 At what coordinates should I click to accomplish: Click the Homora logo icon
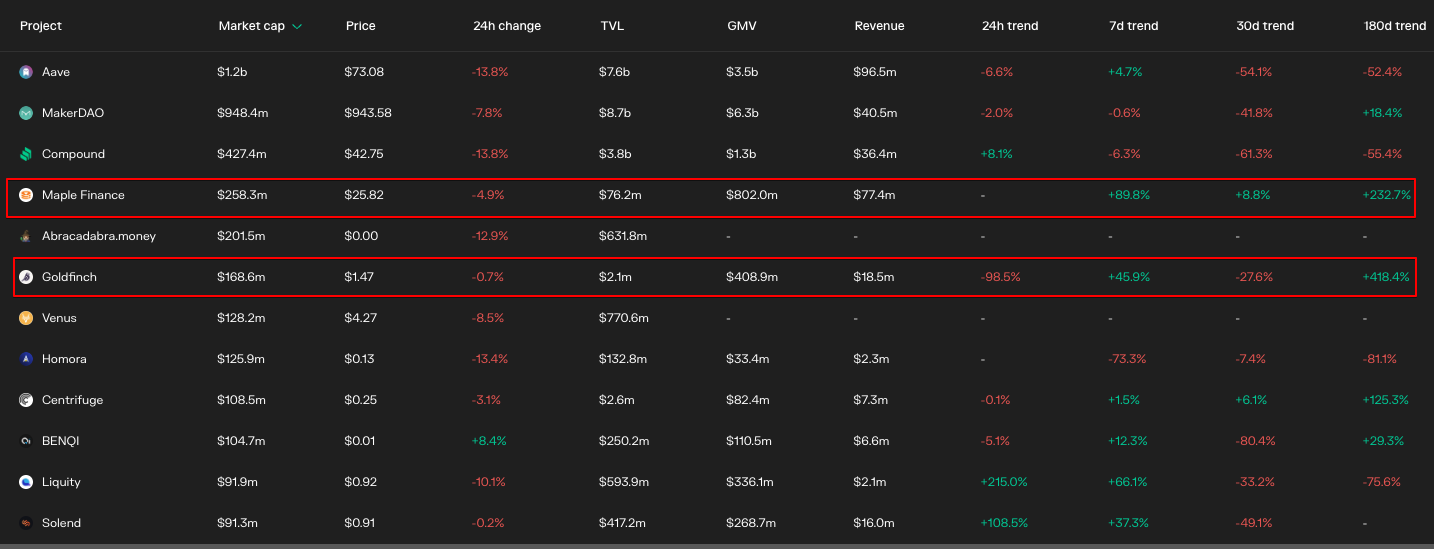click(26, 359)
